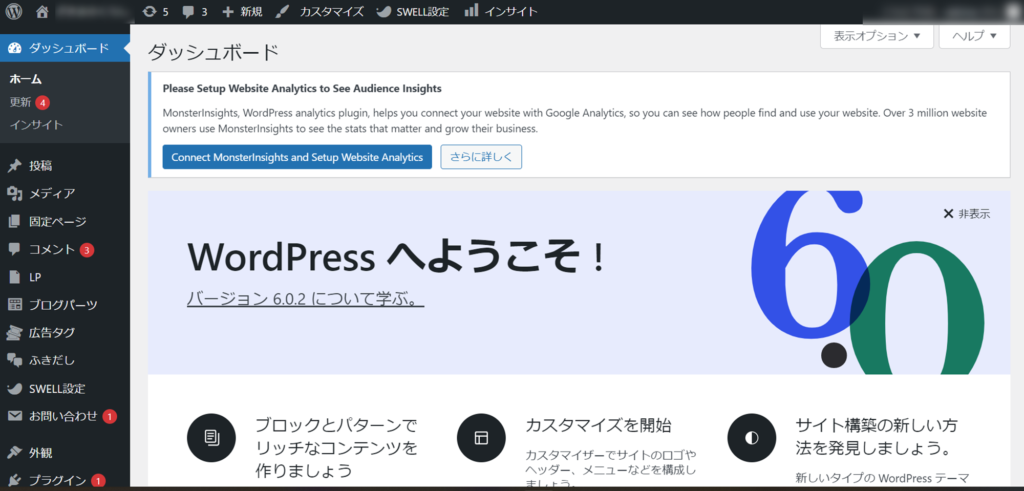Click Connect MonsterInsights and Setup Website Analytics

click(x=297, y=157)
